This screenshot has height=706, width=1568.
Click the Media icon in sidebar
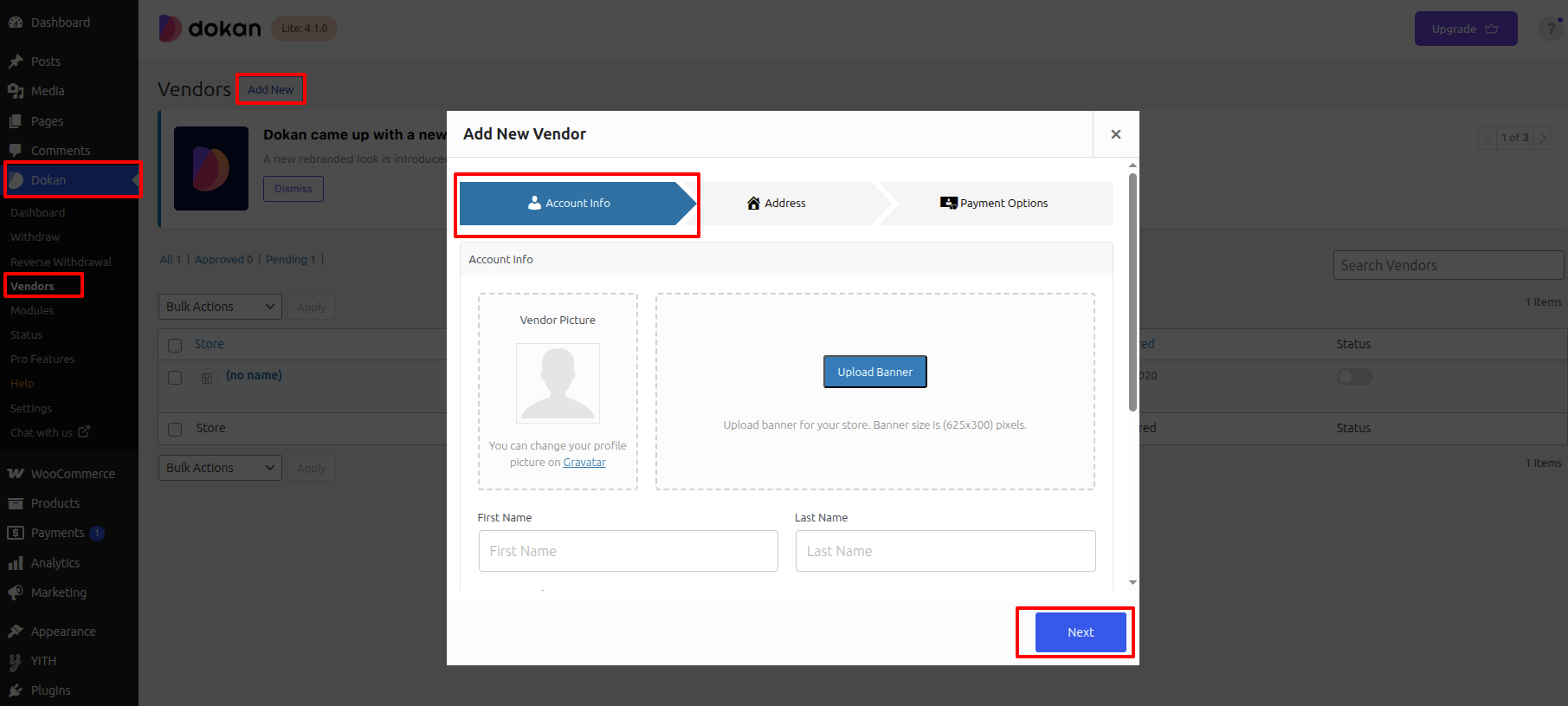[16, 91]
